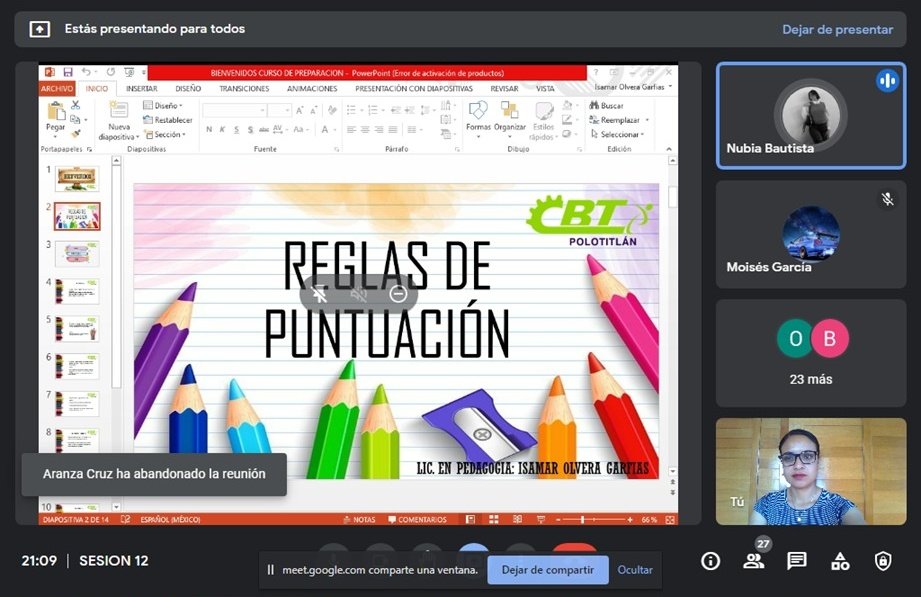Open the Diseño layout dropdown

pos(163,106)
